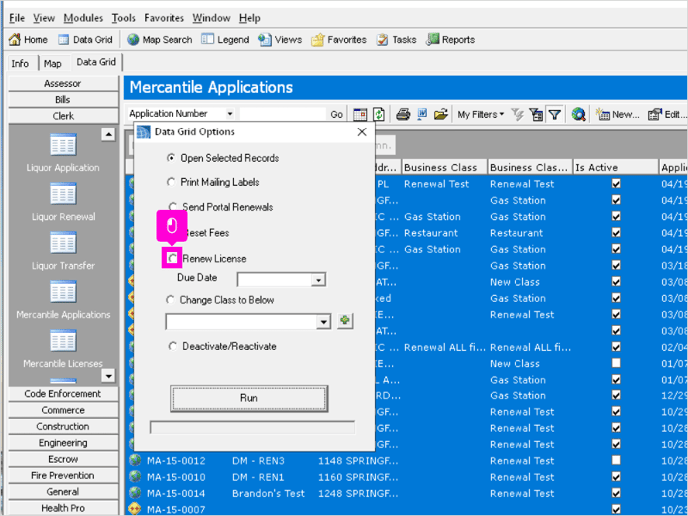The image size is (688, 516).
Task: Click the MA-15-0014 application number cell
Action: click(176, 493)
